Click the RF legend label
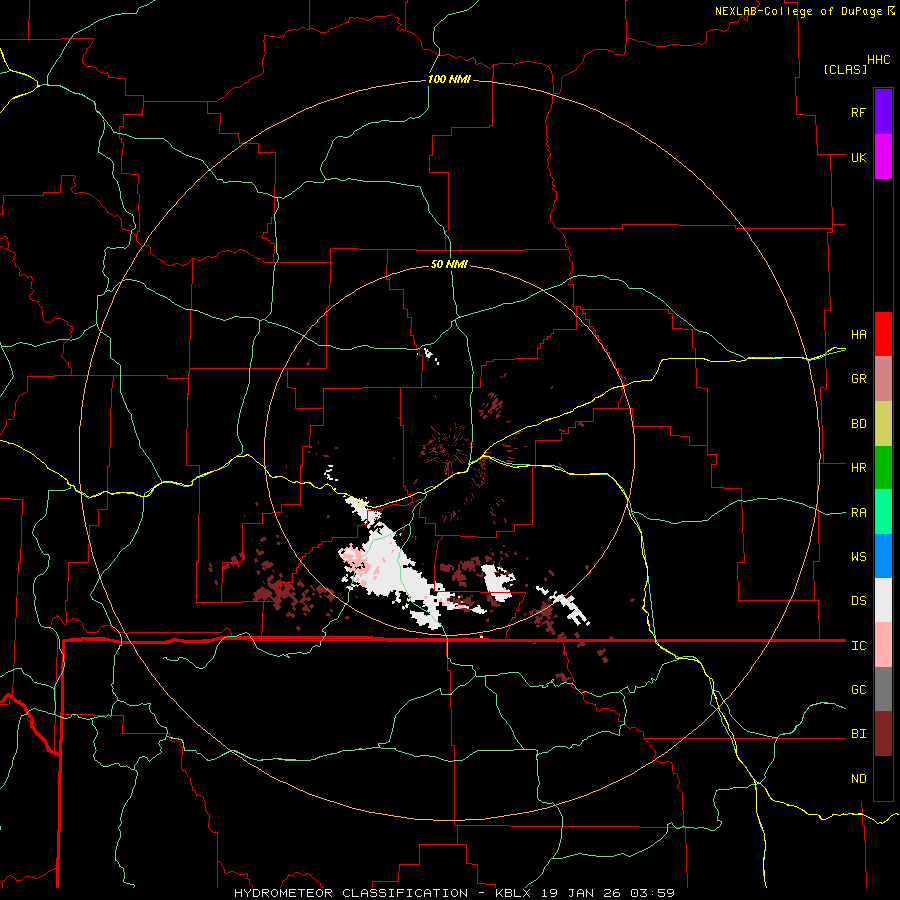Screen dimensions: 900x900 click(x=858, y=112)
